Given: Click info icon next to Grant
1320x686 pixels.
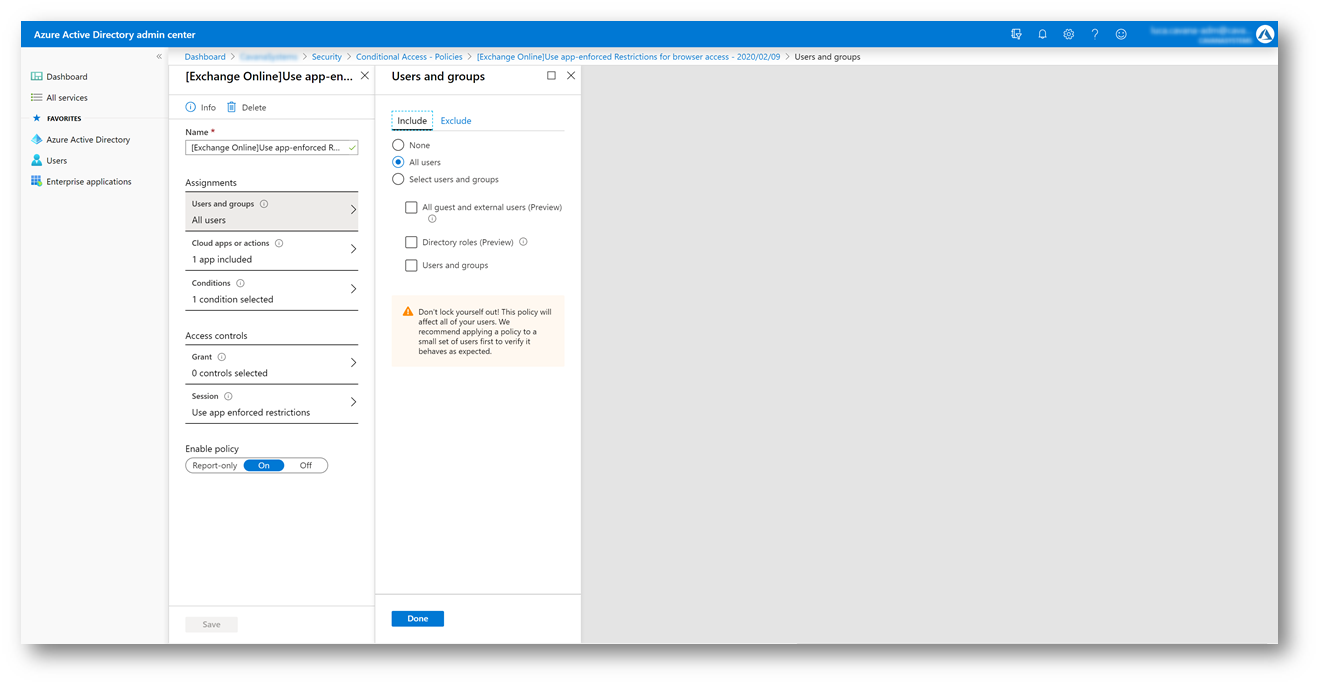Looking at the screenshot, I should (x=222, y=357).
